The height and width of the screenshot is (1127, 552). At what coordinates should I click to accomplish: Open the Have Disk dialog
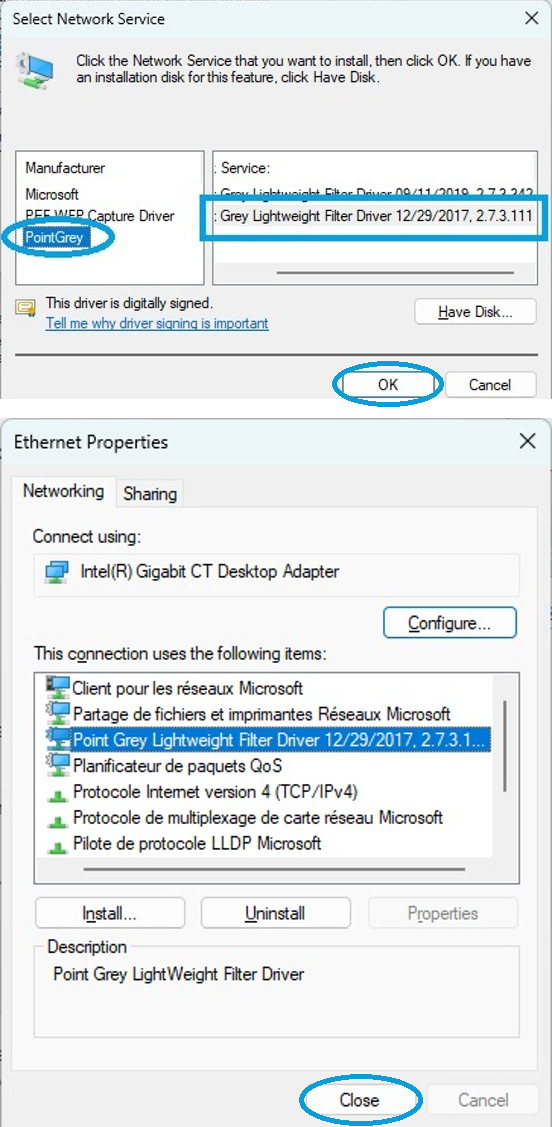click(475, 312)
